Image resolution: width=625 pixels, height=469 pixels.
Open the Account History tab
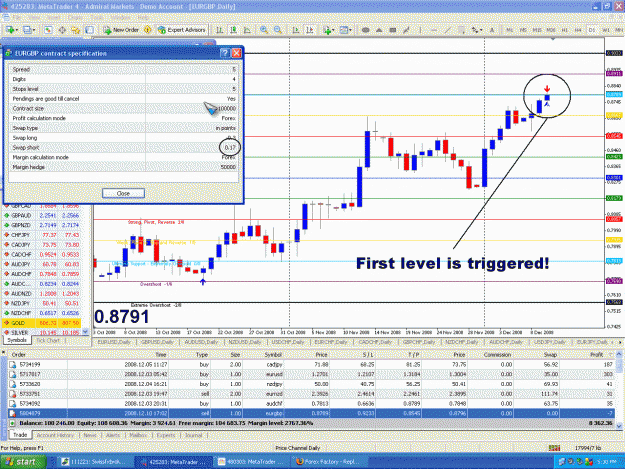tap(55, 435)
